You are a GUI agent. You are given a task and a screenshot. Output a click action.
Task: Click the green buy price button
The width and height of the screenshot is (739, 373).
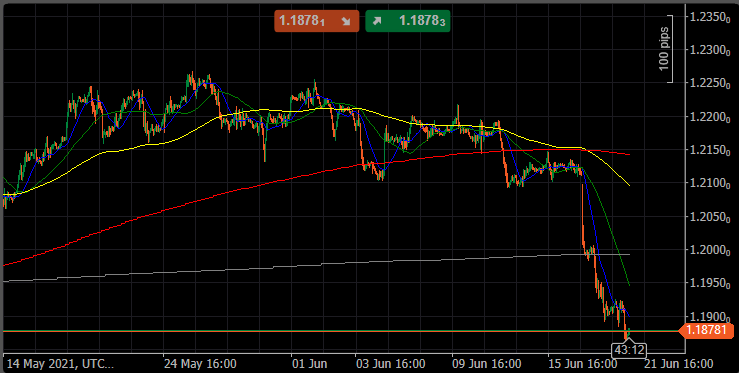click(x=408, y=21)
